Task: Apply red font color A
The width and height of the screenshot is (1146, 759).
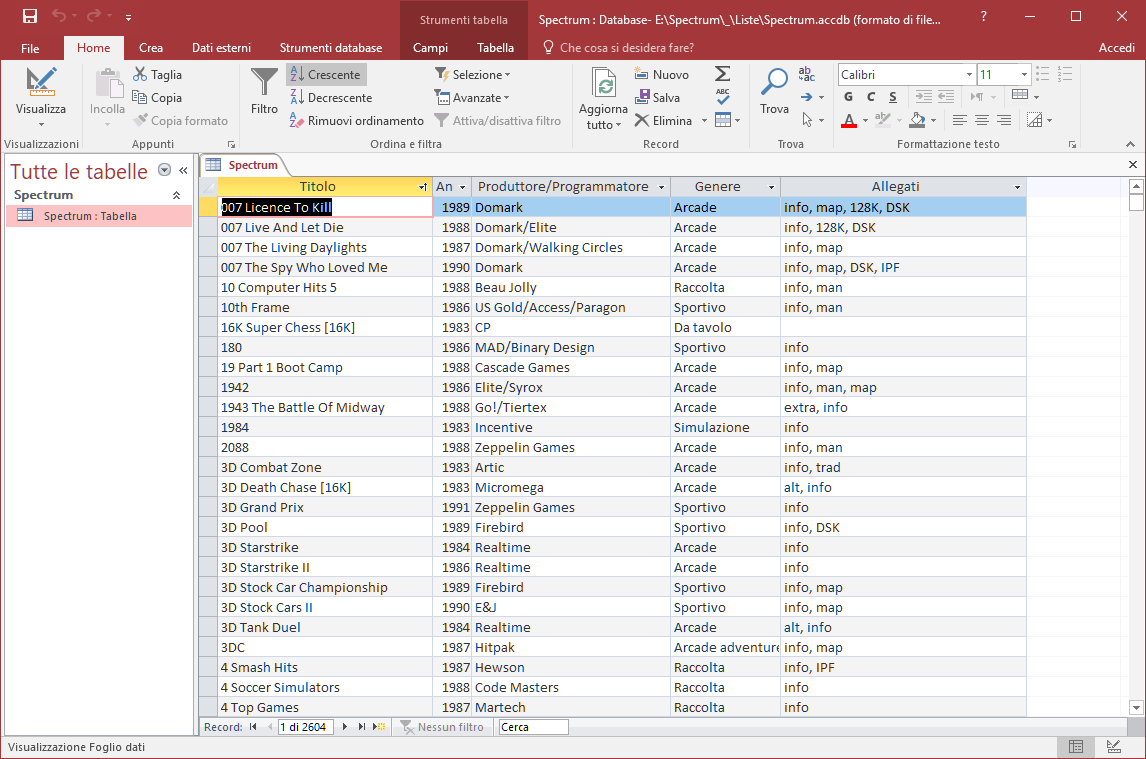Action: point(849,120)
